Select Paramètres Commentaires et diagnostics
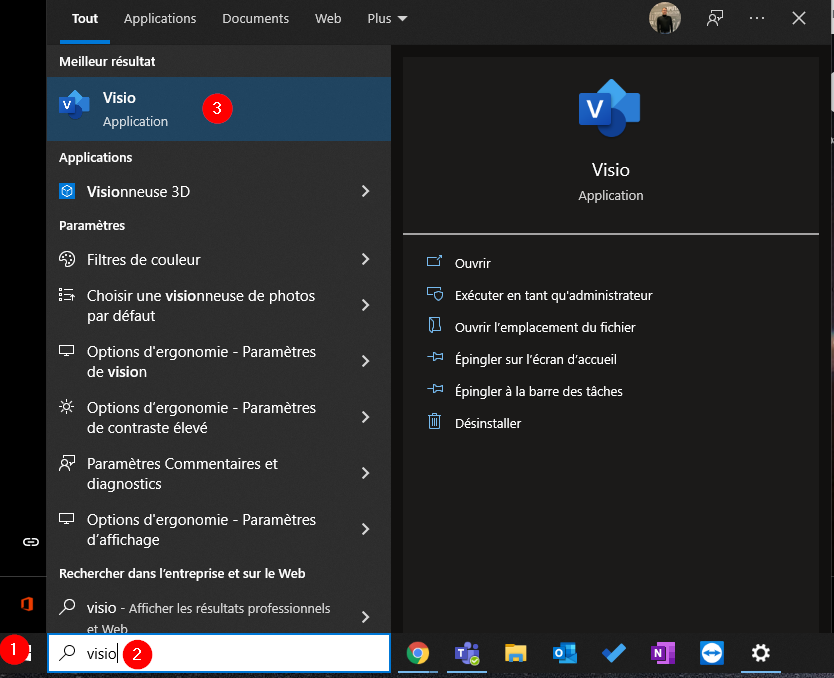Screen dimensions: 834x678 (x=219, y=473)
